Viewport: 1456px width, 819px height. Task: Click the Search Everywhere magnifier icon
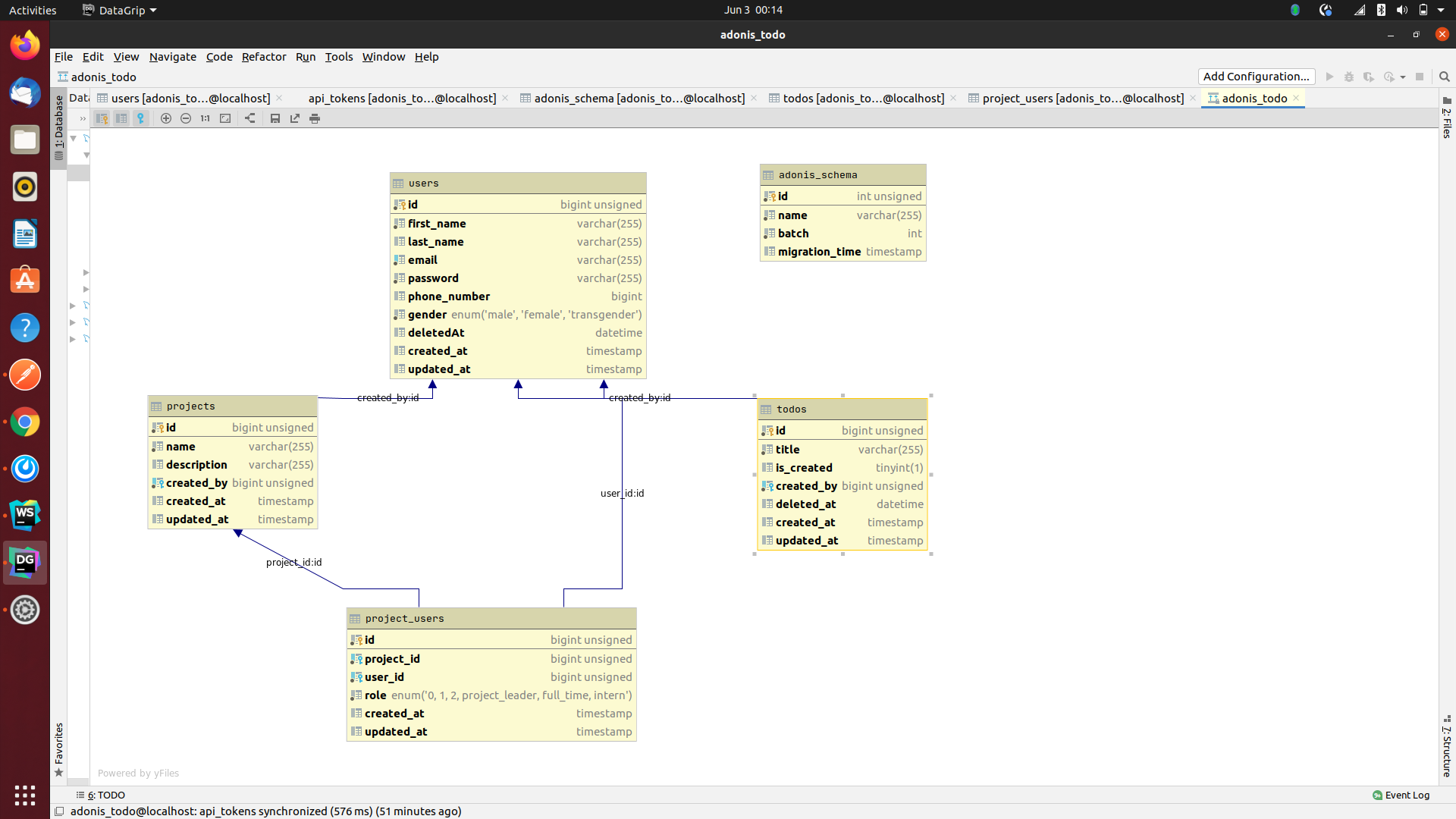pos(1444,77)
